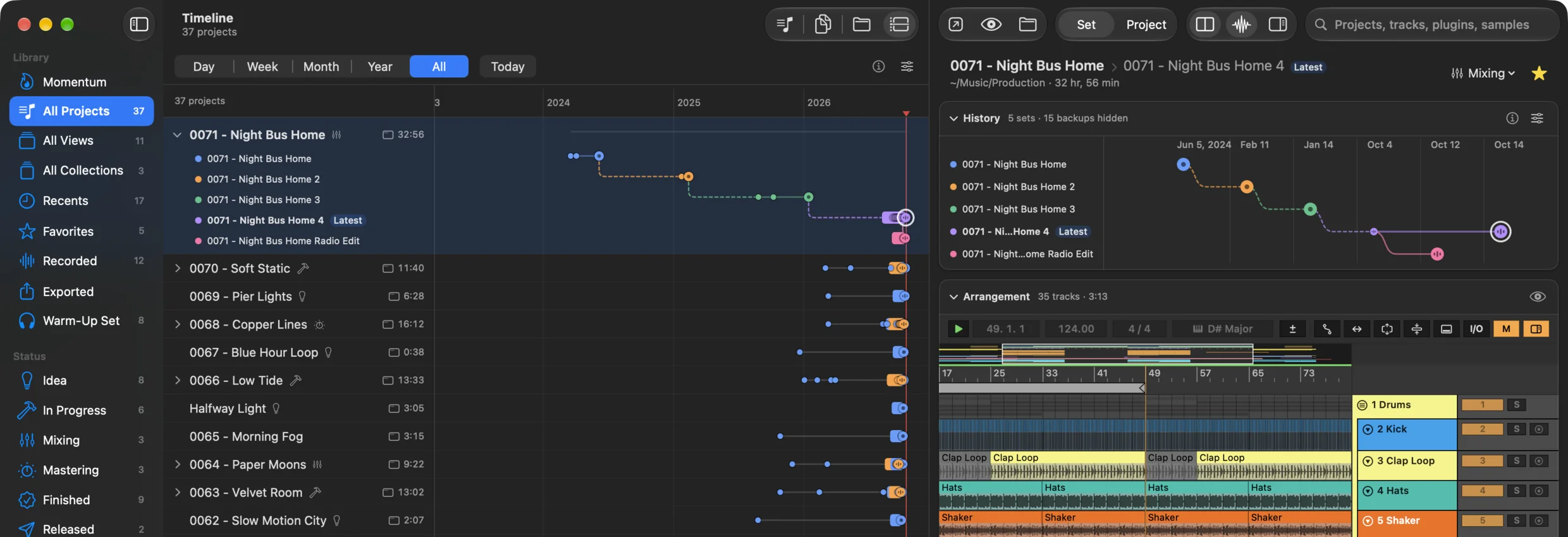1568x537 pixels.
Task: Show waveform view in the toolbar
Action: tap(1241, 24)
